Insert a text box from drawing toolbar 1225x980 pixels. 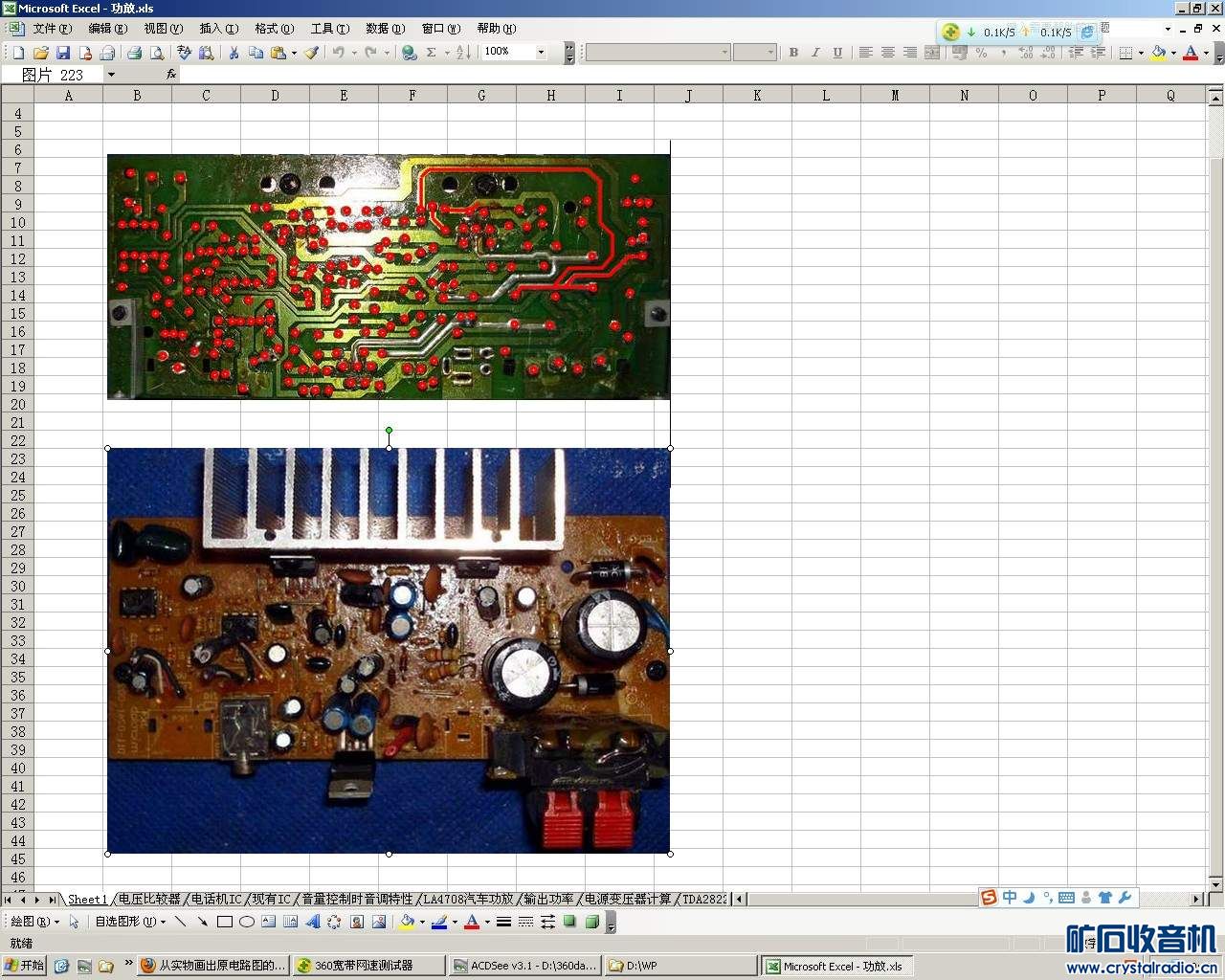[268, 922]
